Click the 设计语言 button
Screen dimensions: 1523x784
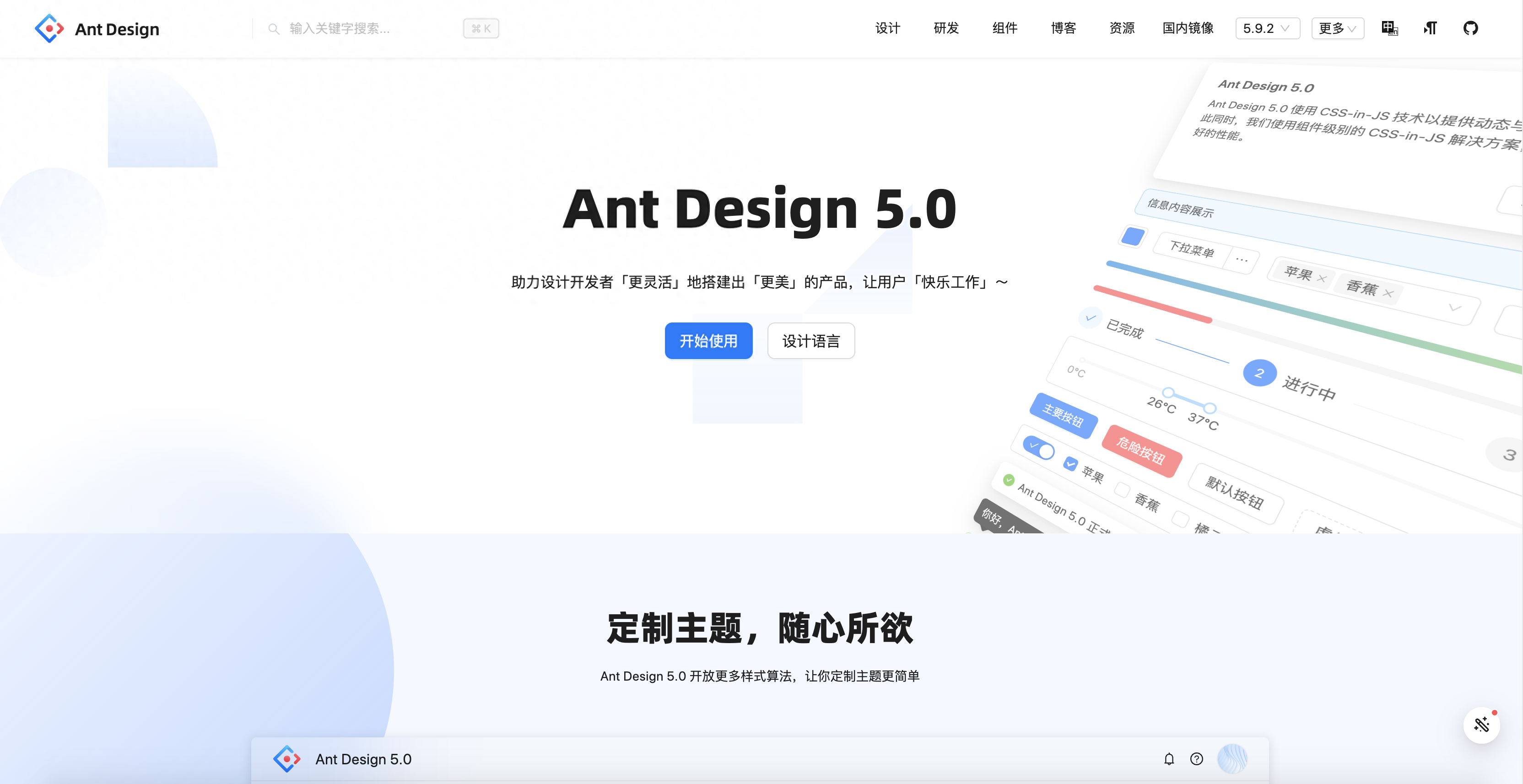pos(811,341)
